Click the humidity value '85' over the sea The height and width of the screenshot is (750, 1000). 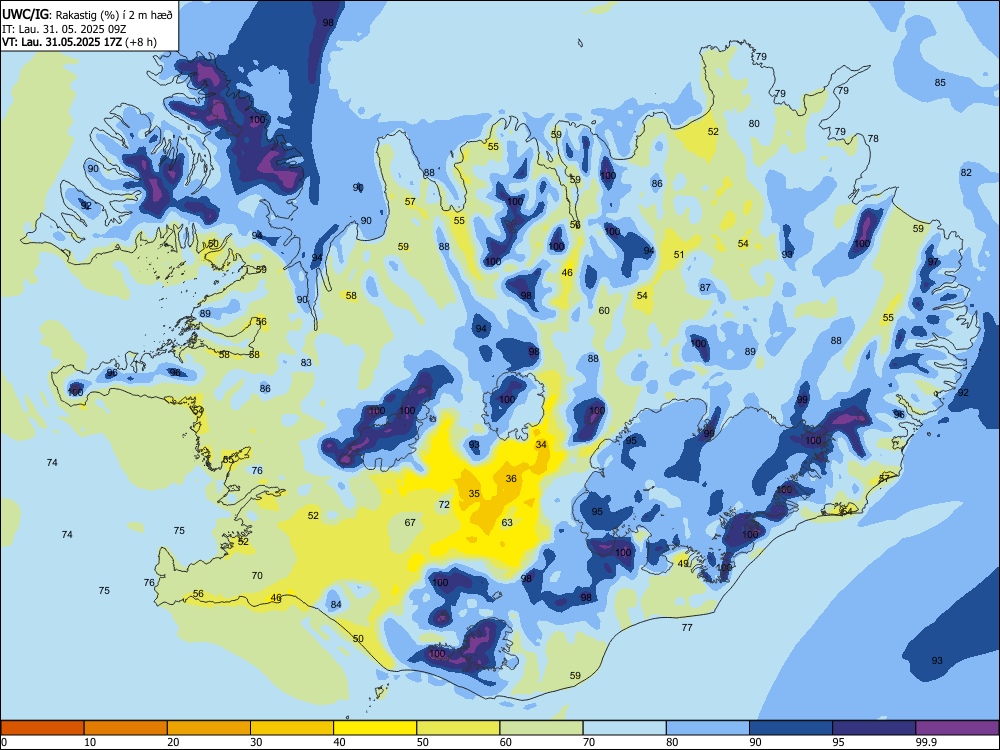coord(940,82)
